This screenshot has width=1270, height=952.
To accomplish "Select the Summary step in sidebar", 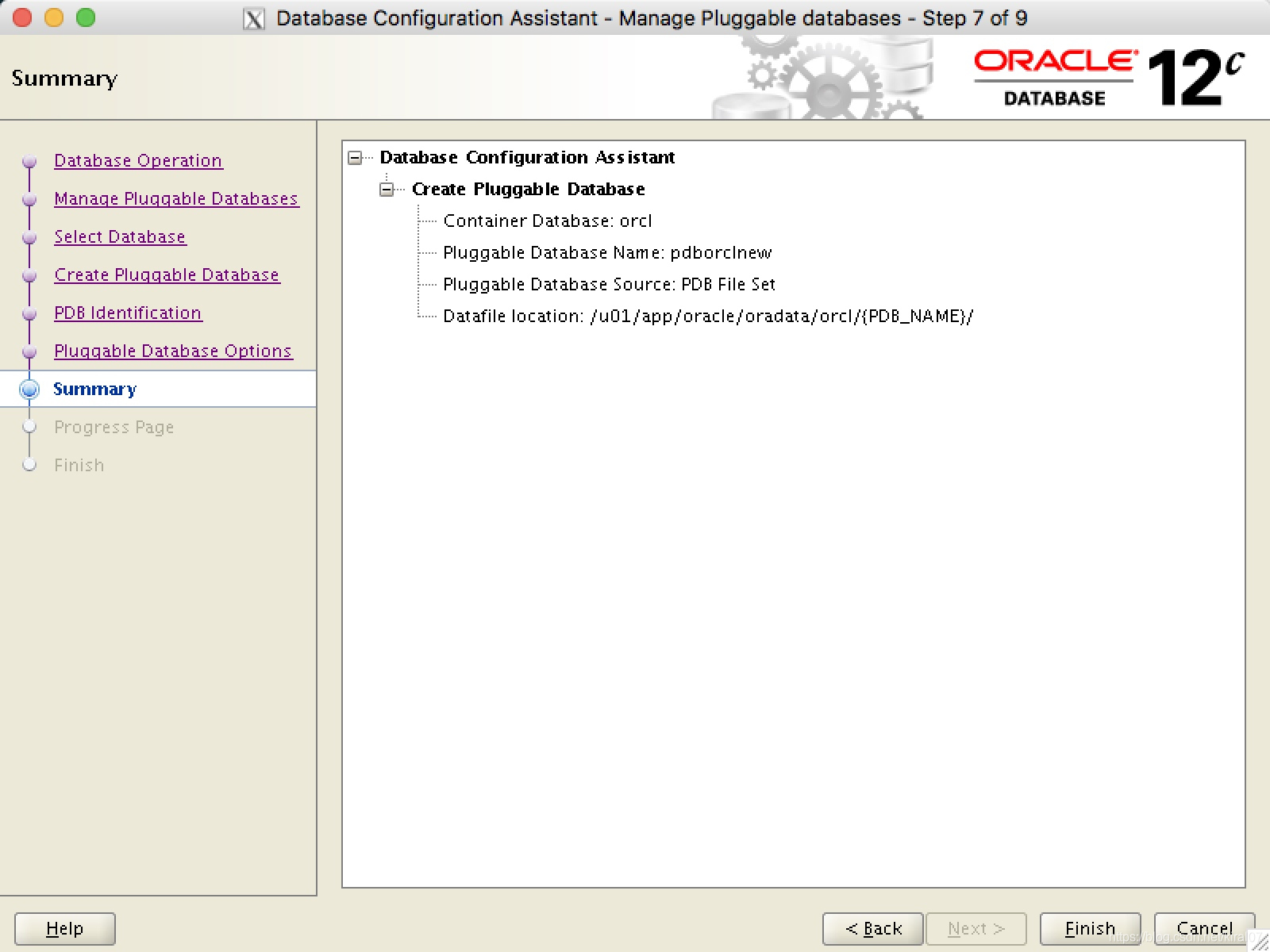I will tap(94, 389).
